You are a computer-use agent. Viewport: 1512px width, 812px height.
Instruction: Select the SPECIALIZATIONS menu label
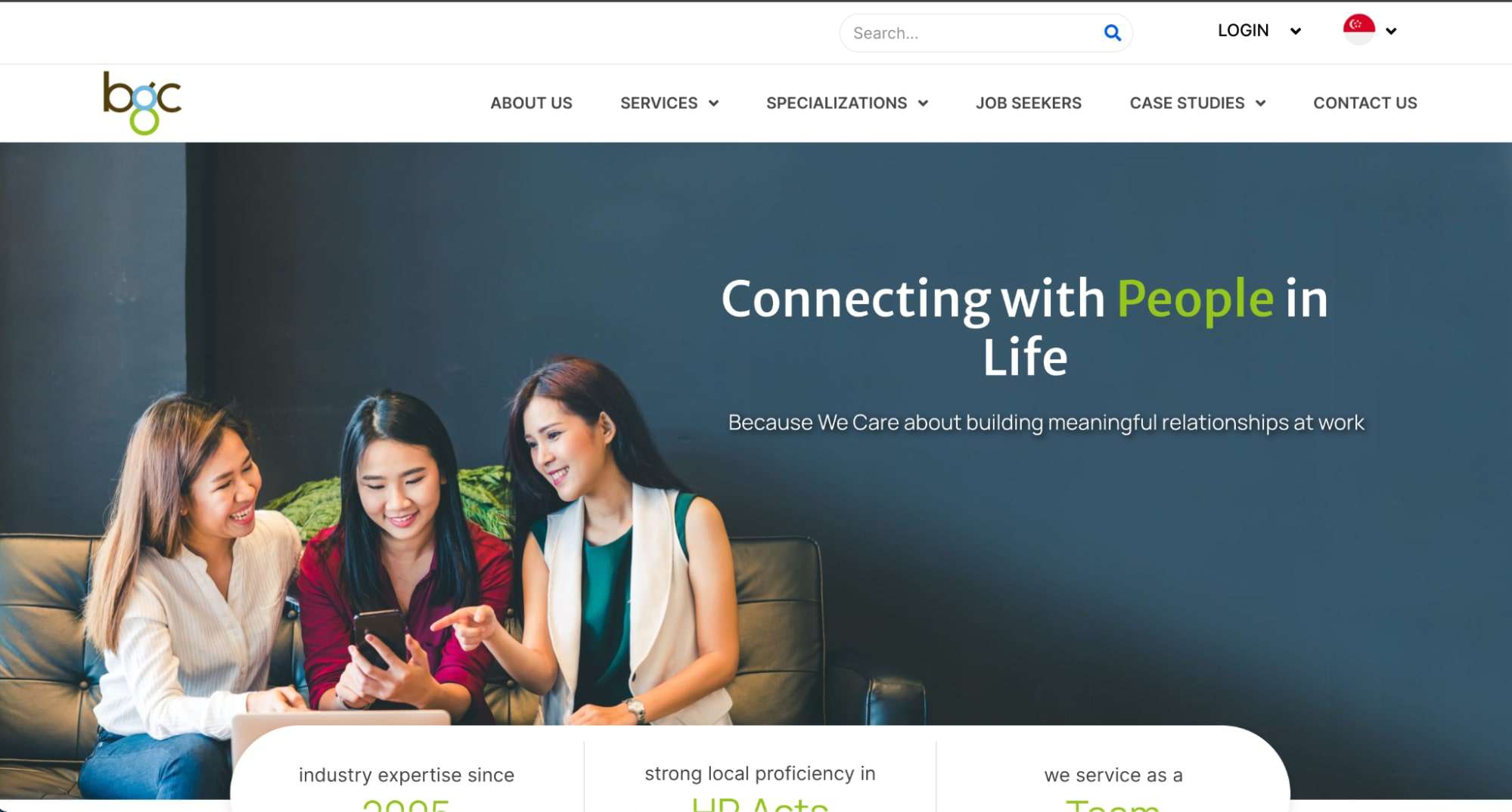point(837,103)
